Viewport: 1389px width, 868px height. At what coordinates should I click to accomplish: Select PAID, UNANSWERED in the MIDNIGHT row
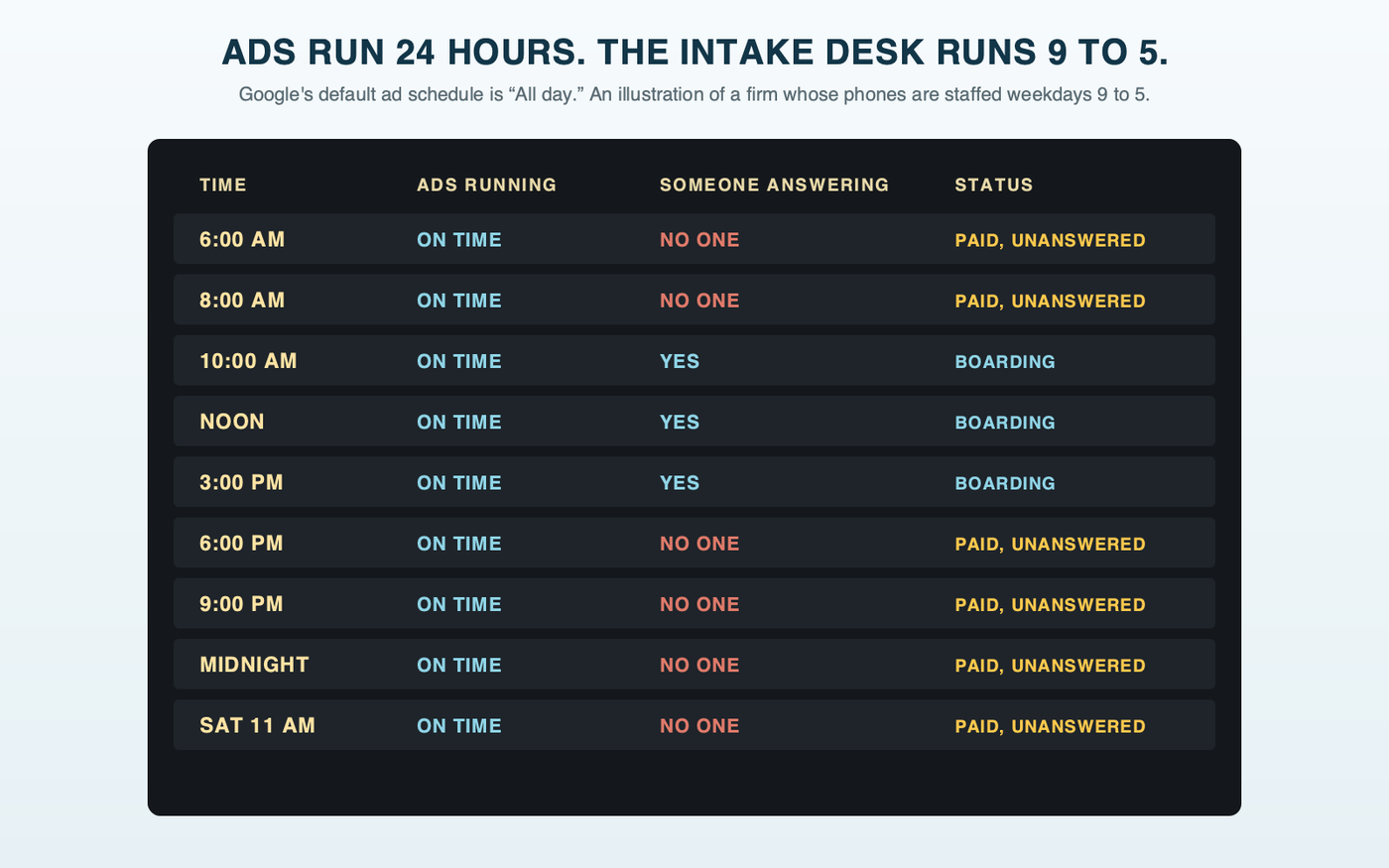point(1050,665)
